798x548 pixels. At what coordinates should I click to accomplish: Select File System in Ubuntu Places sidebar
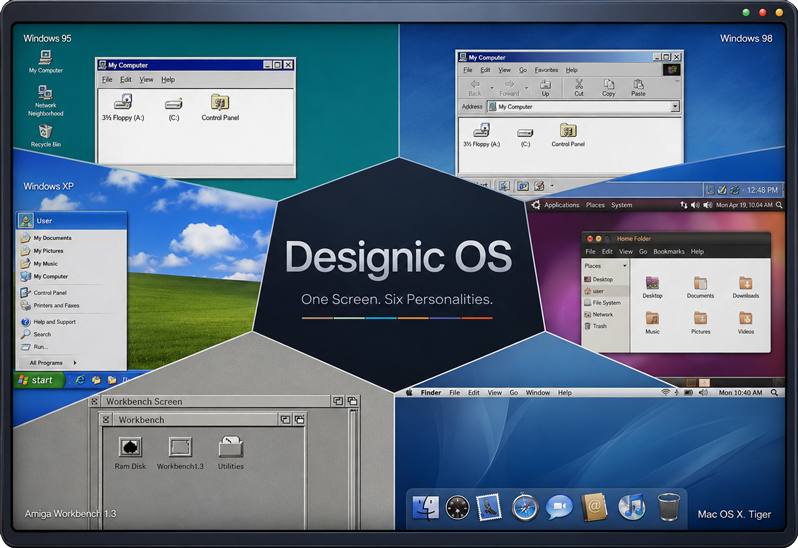click(x=603, y=303)
